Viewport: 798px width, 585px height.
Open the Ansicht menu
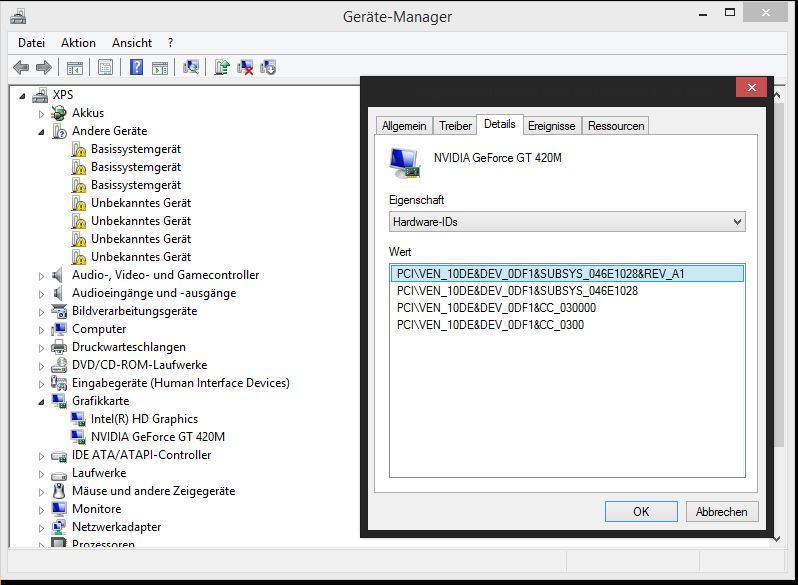(132, 43)
